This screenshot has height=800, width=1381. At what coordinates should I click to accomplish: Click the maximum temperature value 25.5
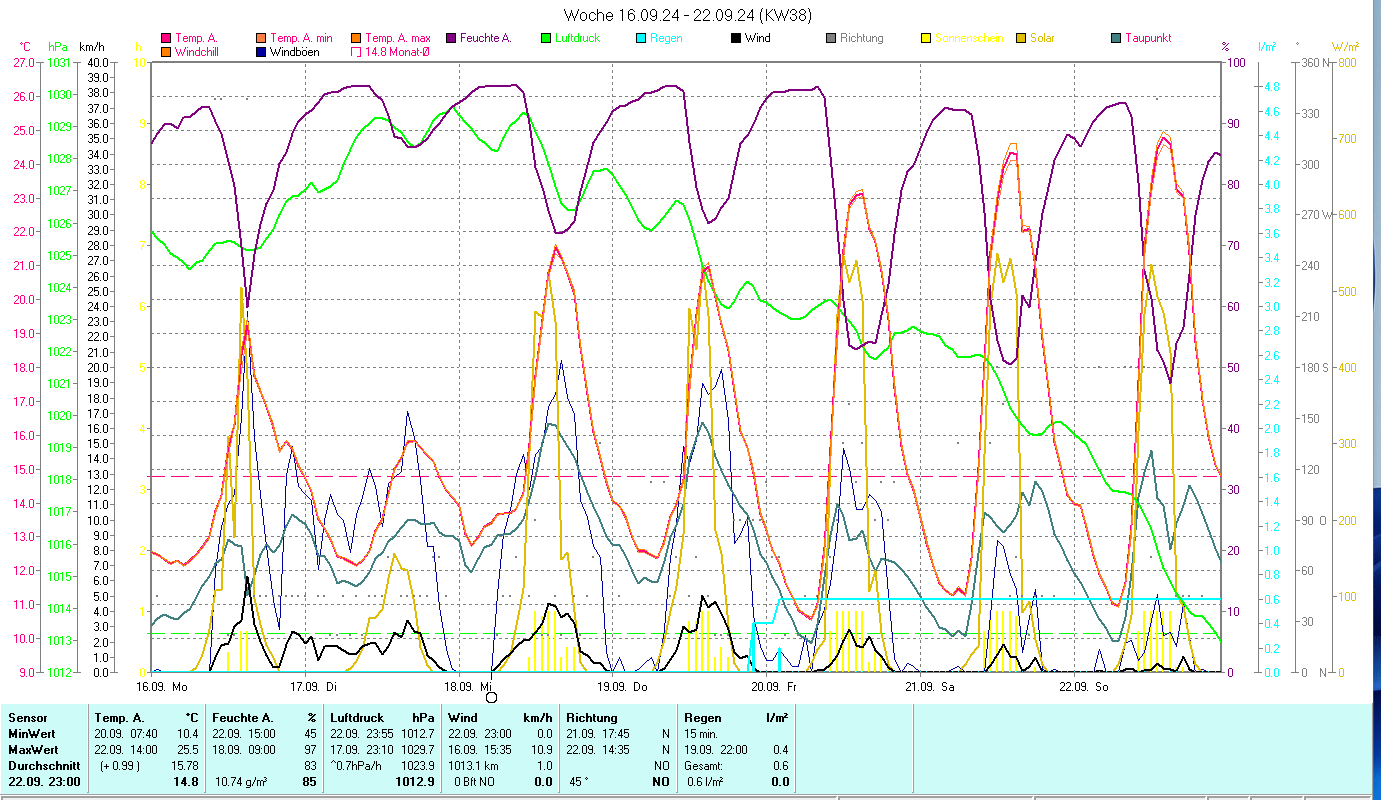pos(188,750)
